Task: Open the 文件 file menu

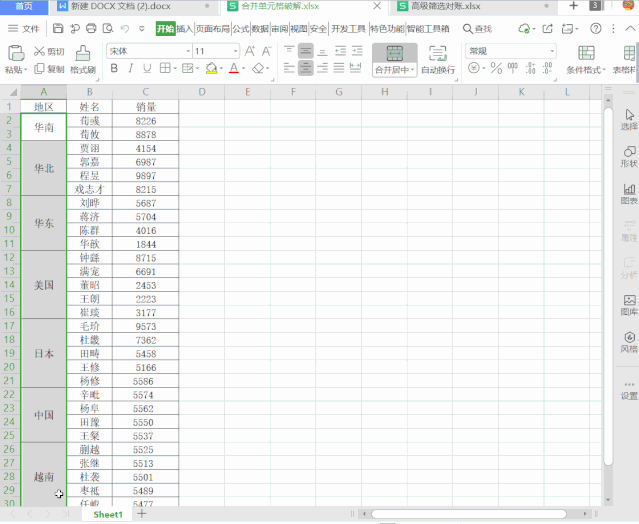Action: point(24,29)
